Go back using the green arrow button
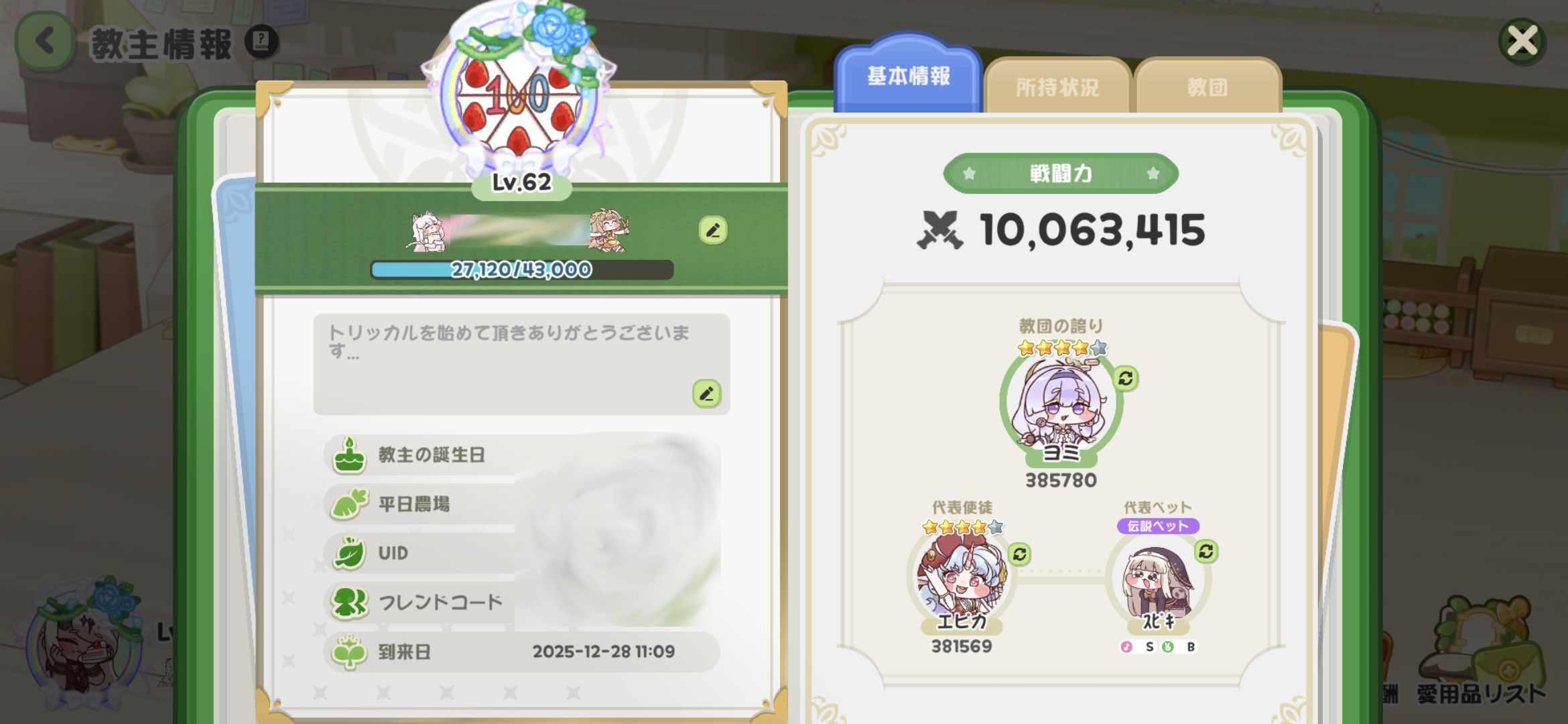 (45, 42)
